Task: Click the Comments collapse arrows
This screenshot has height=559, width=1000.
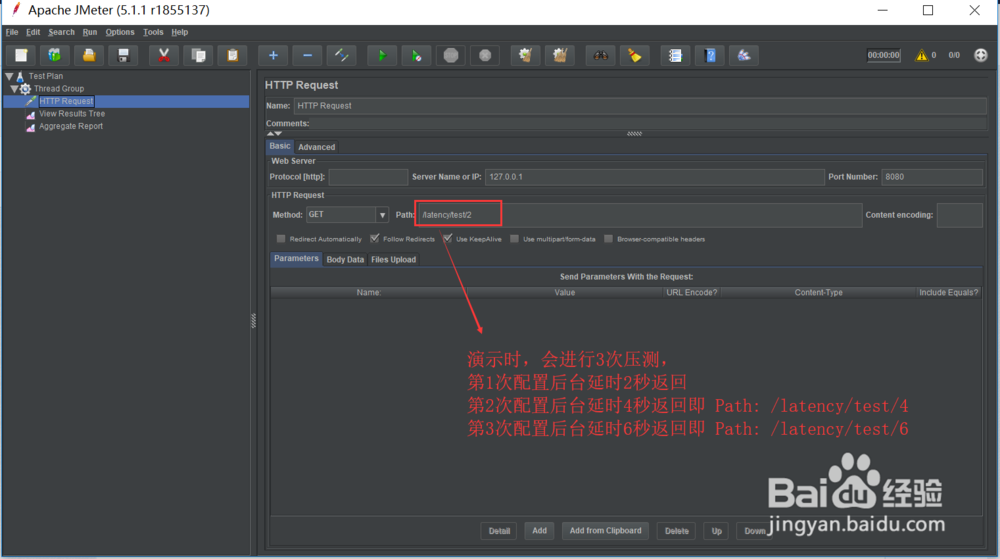Action: 275,133
